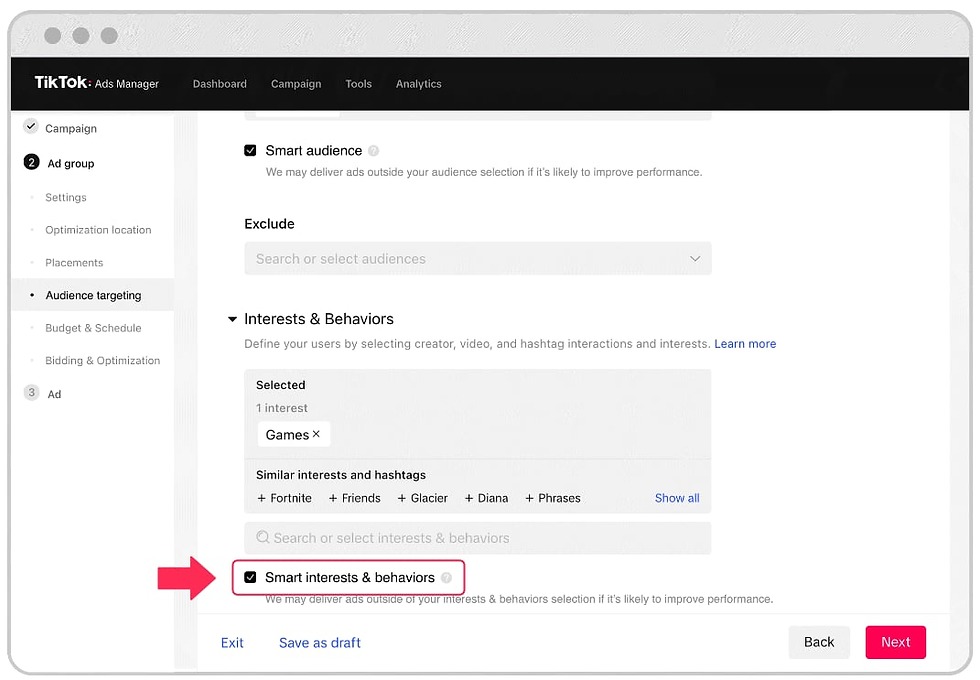
Task: Click the search interests & behaviors field
Action: click(477, 538)
